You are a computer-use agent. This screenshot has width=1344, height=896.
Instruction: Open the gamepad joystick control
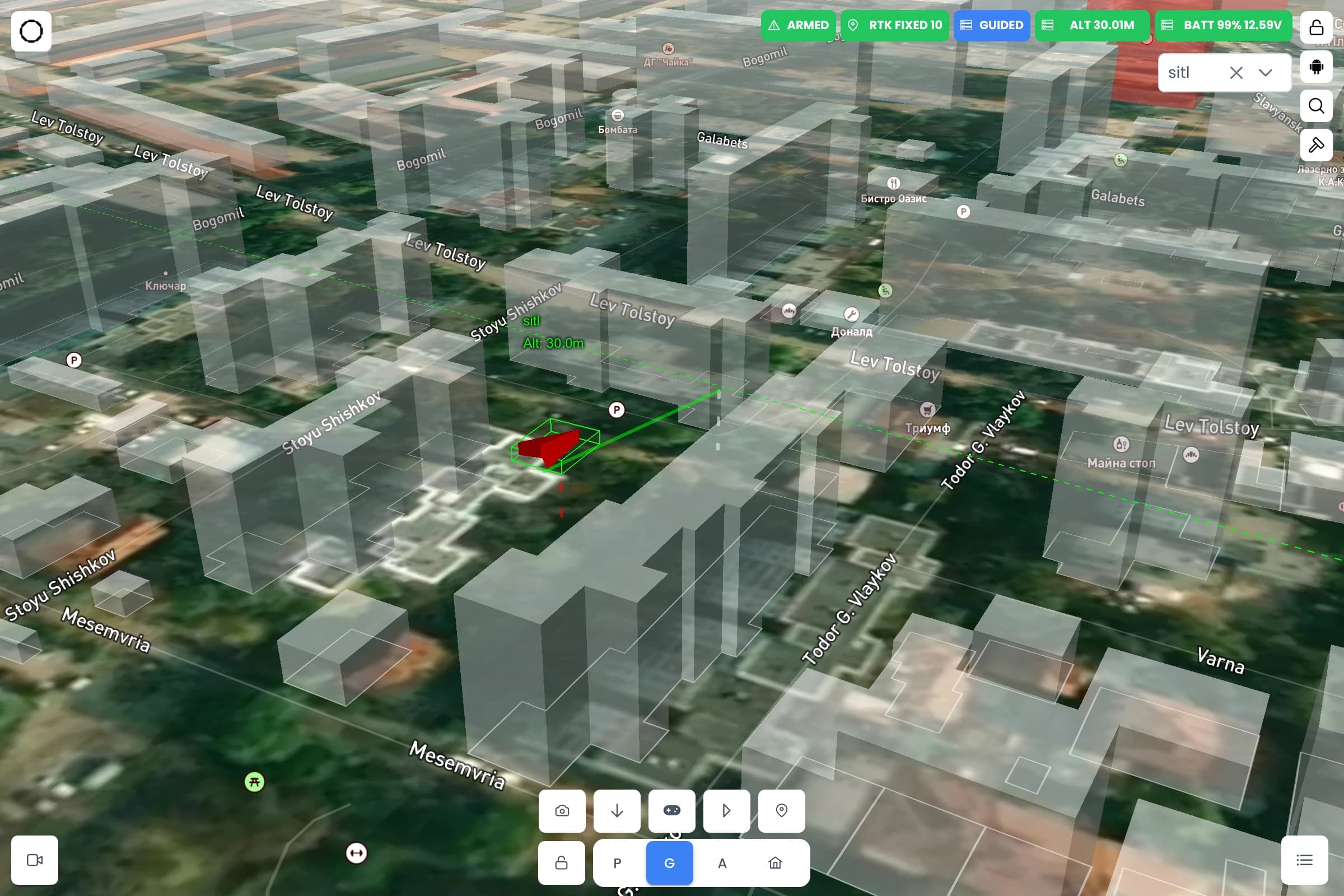pyautogui.click(x=671, y=810)
